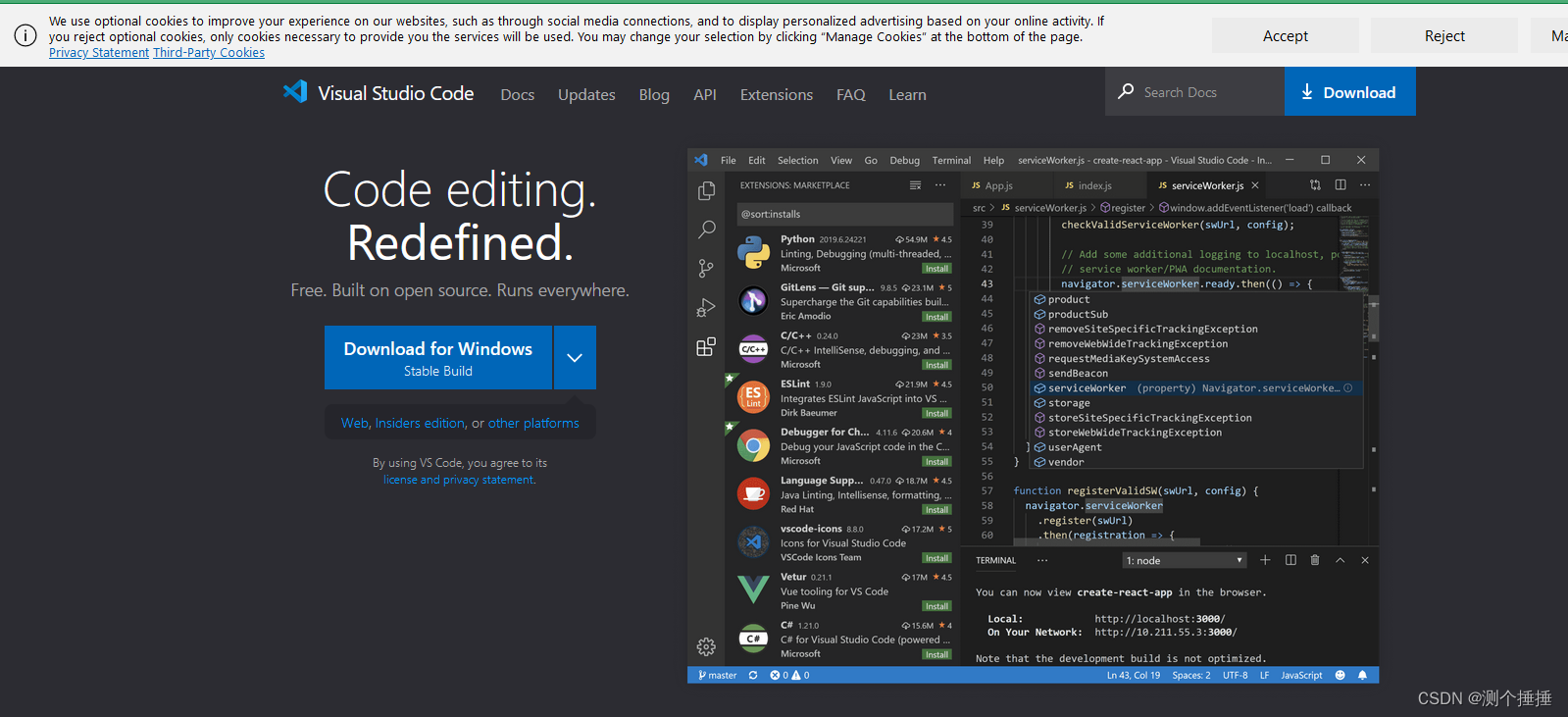Open API in site navigation
Image resolution: width=1568 pixels, height=717 pixels.
(x=705, y=94)
